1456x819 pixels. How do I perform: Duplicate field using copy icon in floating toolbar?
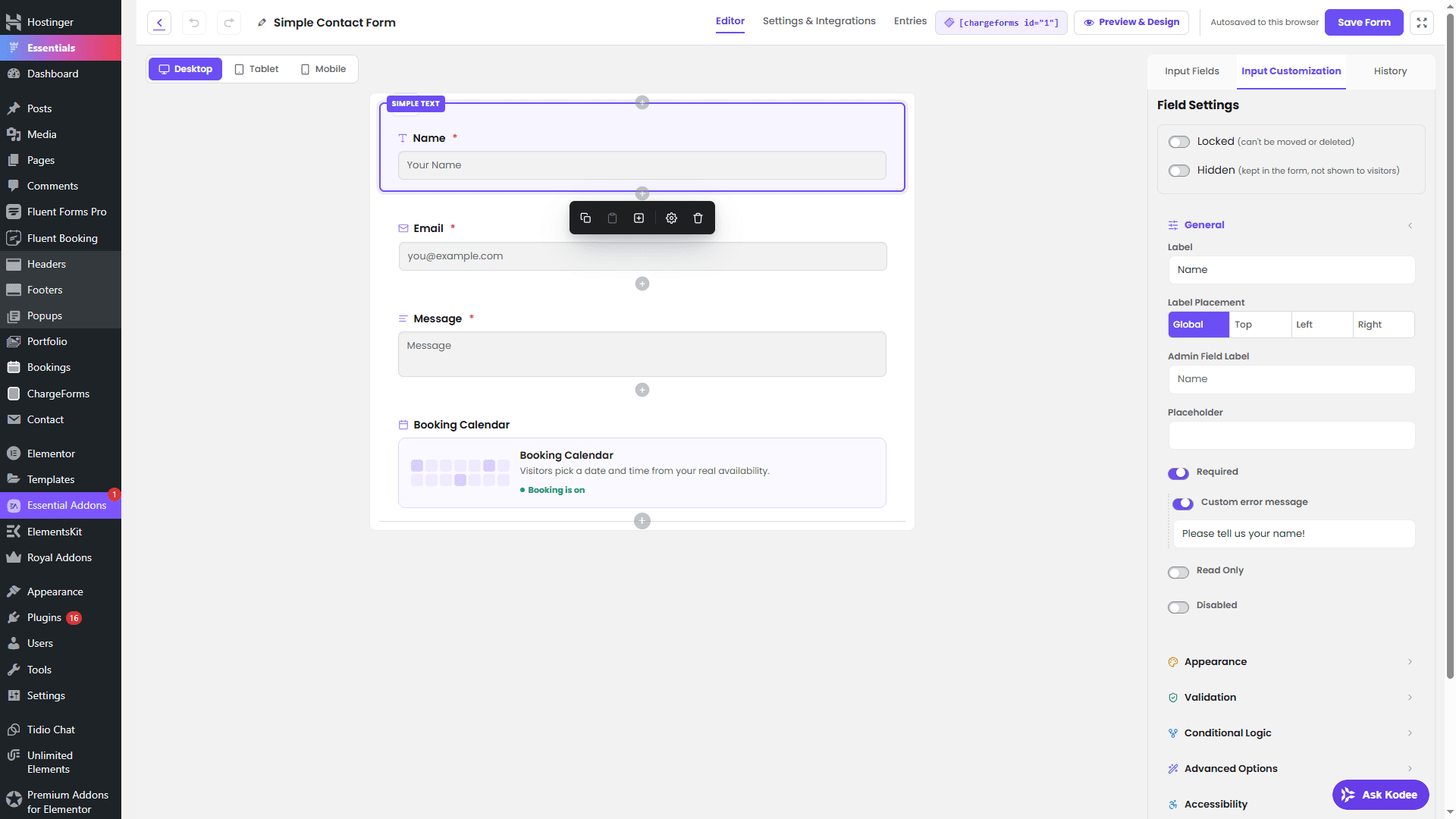tap(585, 218)
